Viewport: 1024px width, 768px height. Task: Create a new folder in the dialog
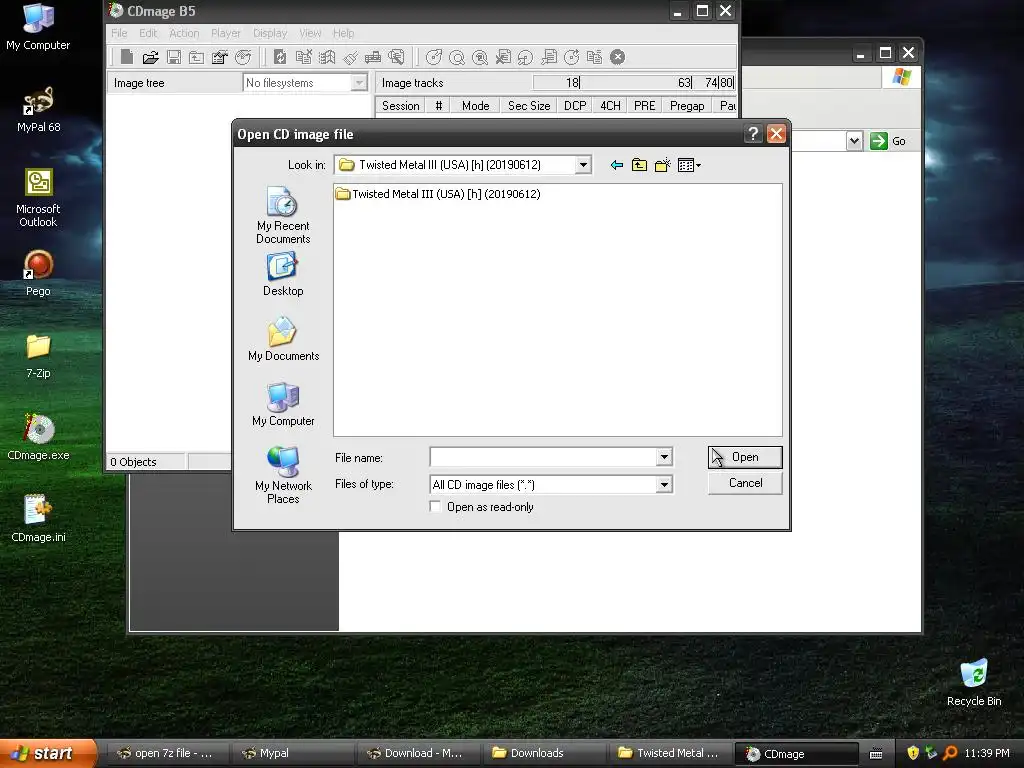663,165
